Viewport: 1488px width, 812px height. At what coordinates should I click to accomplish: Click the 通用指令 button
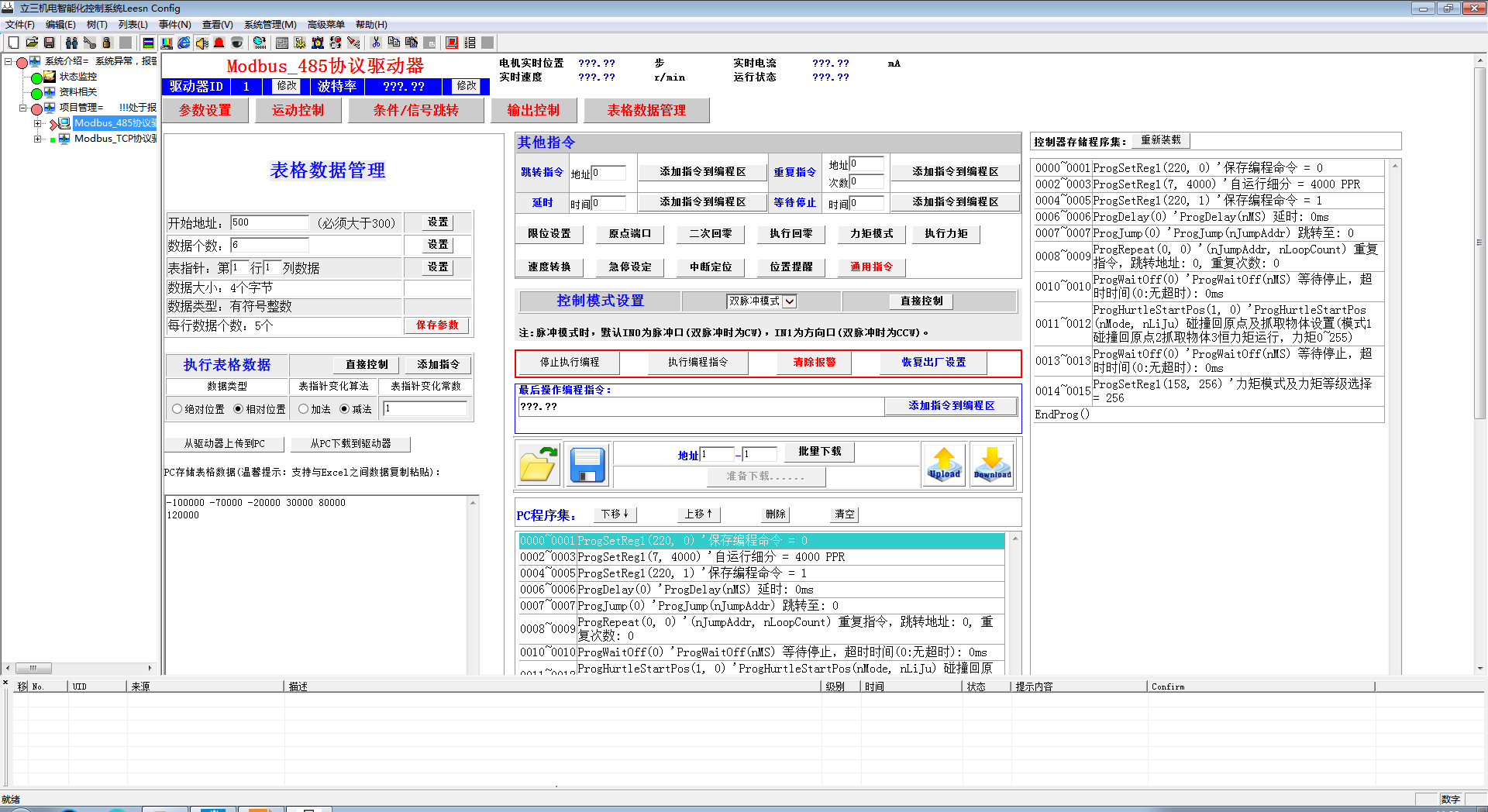pos(872,267)
